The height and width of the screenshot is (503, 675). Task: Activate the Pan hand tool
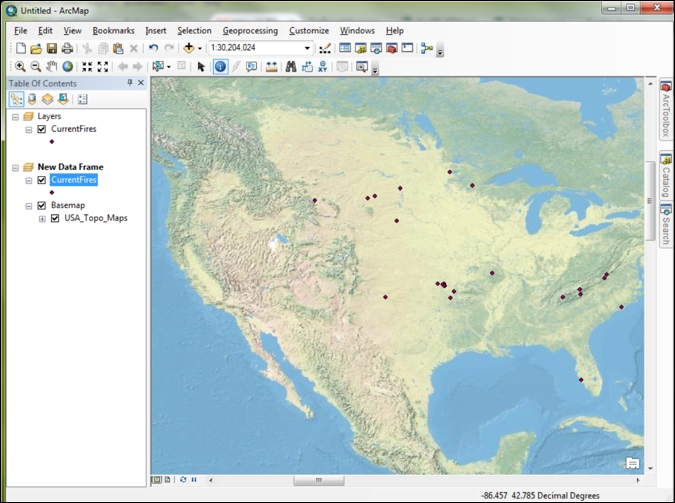click(x=52, y=67)
